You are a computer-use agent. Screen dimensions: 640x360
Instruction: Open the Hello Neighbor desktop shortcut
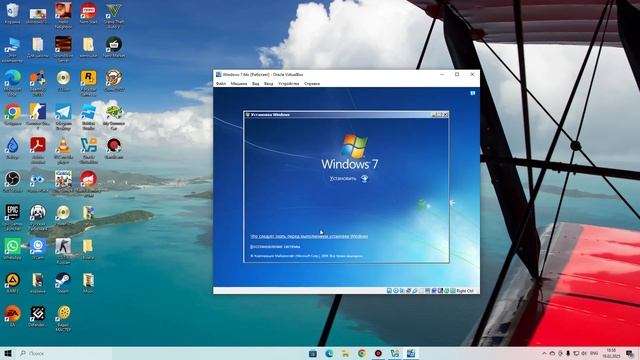click(x=63, y=16)
